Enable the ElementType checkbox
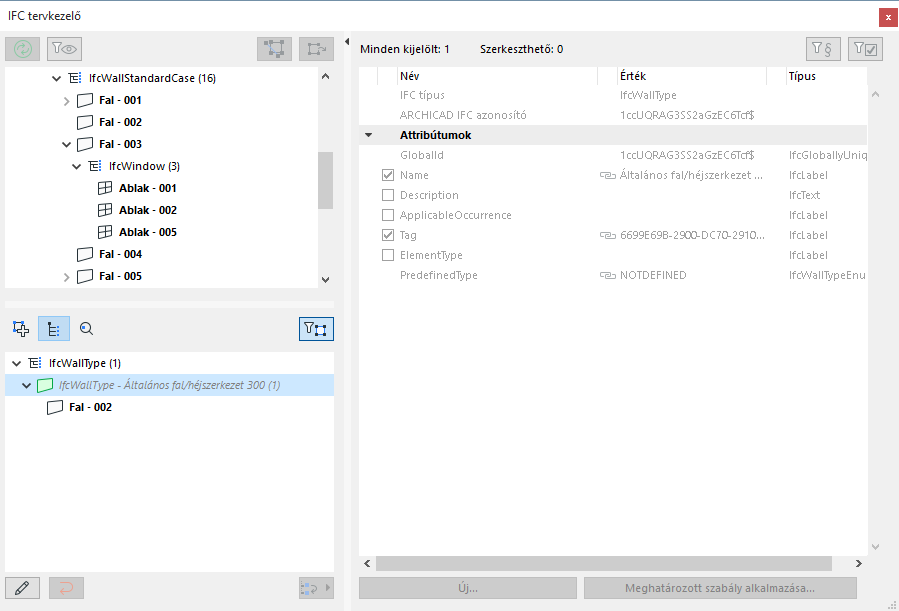Image resolution: width=899 pixels, height=611 pixels. tap(388, 255)
